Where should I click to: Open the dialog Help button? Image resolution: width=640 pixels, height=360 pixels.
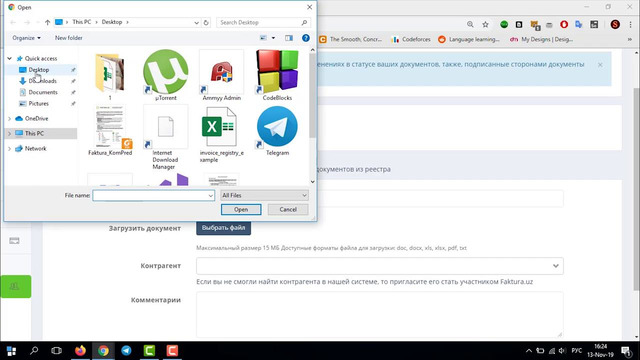tap(306, 38)
